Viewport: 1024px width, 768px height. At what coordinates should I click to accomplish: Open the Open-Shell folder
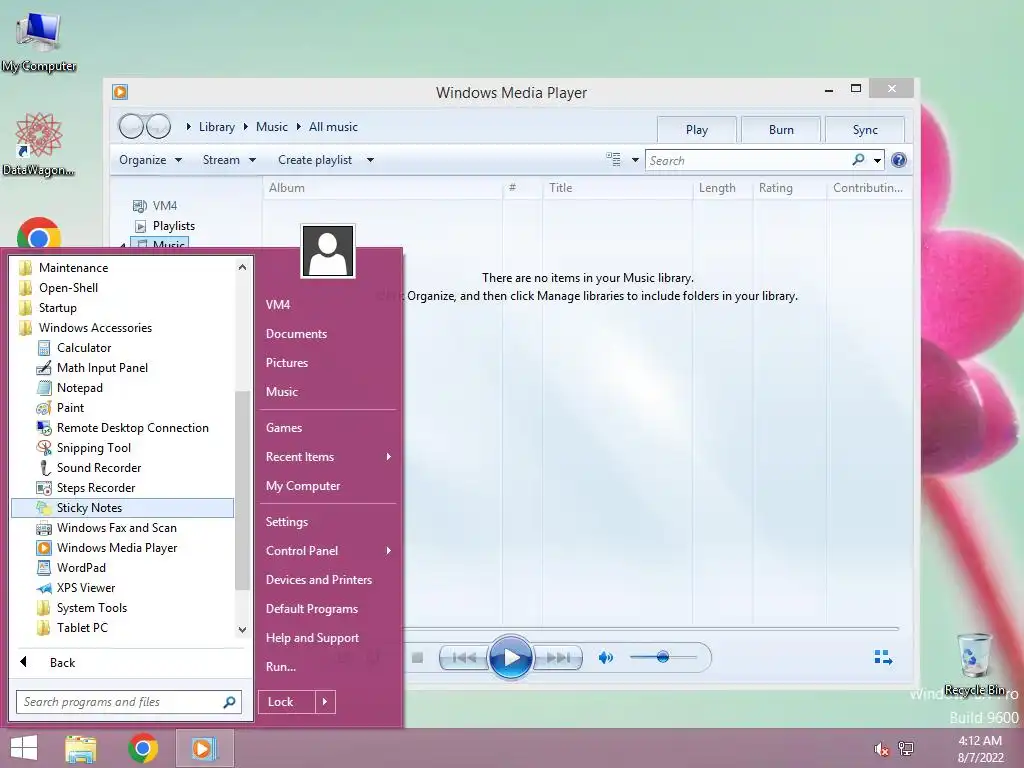(x=68, y=287)
